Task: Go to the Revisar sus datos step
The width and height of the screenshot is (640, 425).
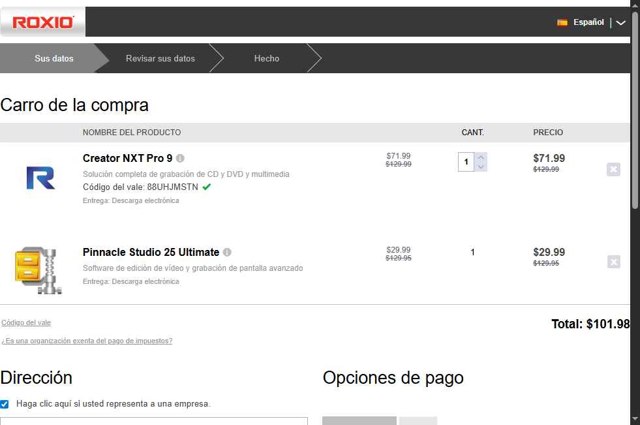Action: [x=160, y=58]
